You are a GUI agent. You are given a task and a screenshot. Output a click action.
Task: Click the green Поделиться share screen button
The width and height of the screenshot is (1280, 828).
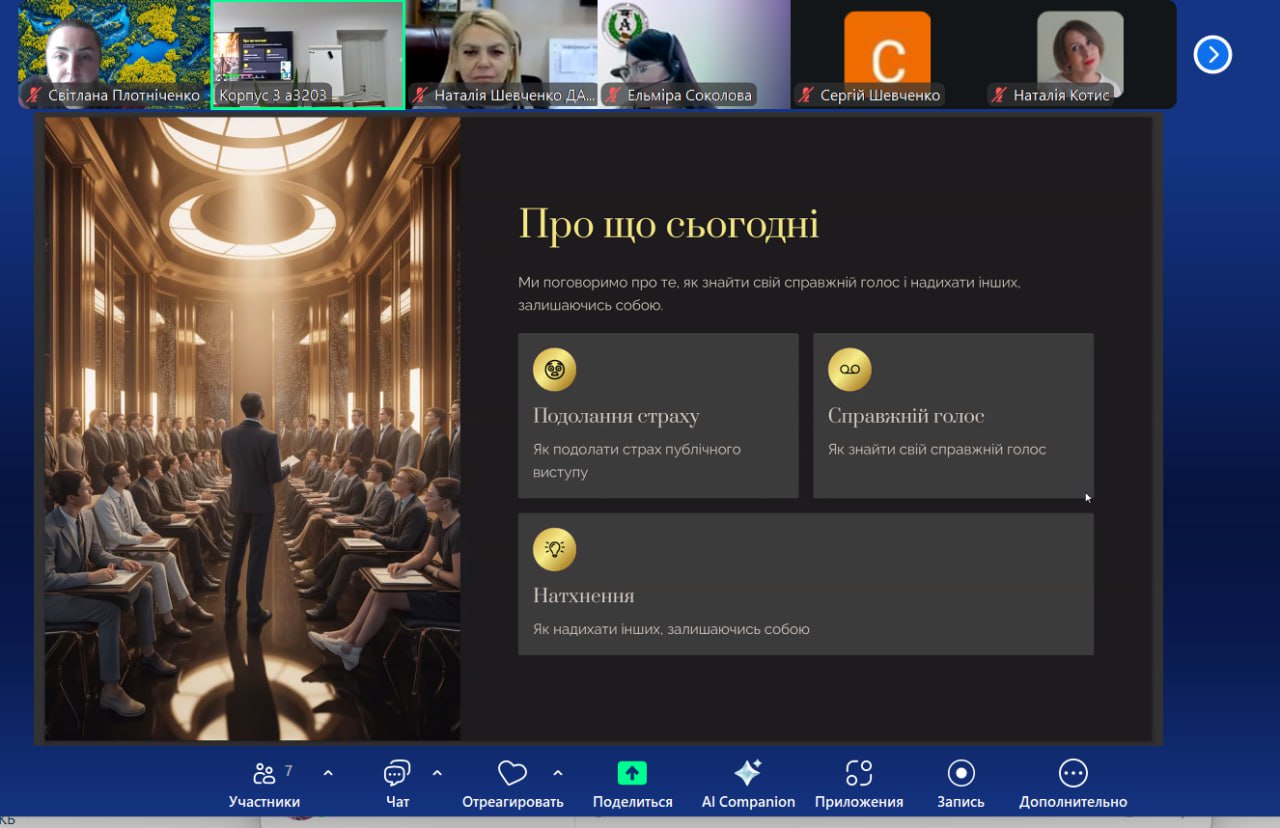point(632,783)
